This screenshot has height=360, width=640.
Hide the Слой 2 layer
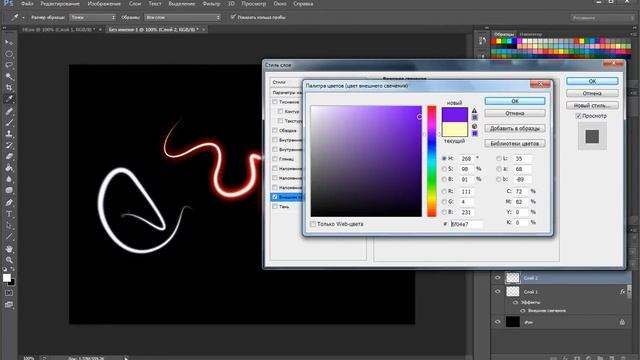tap(498, 278)
